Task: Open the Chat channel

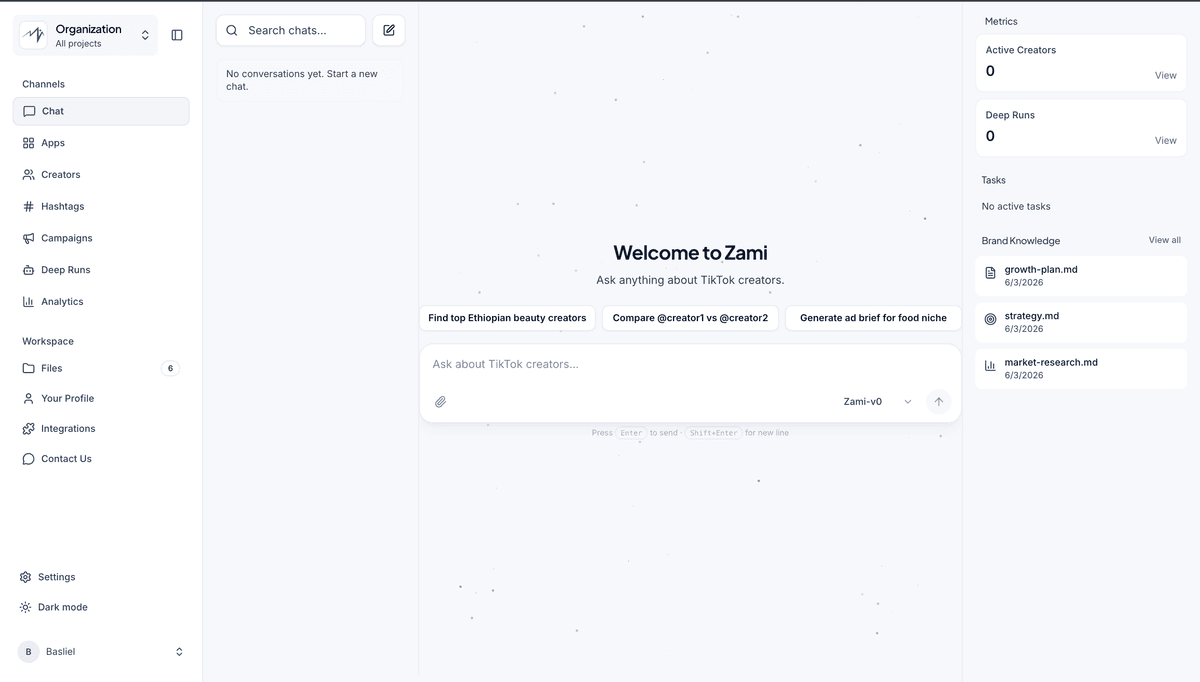Action: point(101,111)
